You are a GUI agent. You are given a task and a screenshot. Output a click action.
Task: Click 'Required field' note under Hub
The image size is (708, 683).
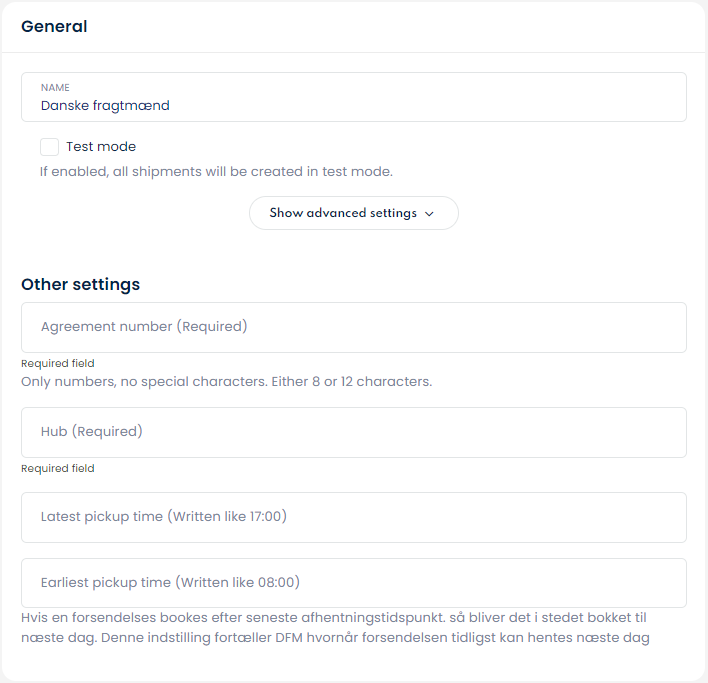click(x=58, y=468)
